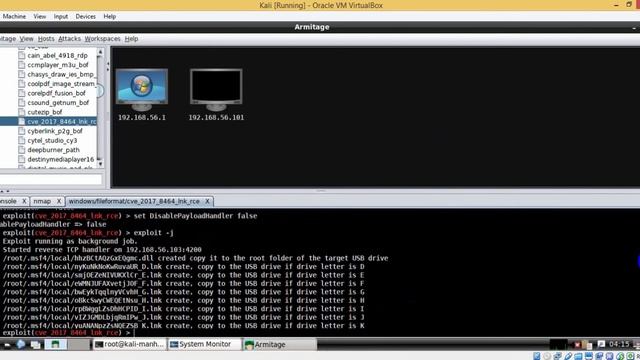Click the 'drive letter is D' .lnk console line
Viewport: 640px width, 360px height.
pos(184,267)
